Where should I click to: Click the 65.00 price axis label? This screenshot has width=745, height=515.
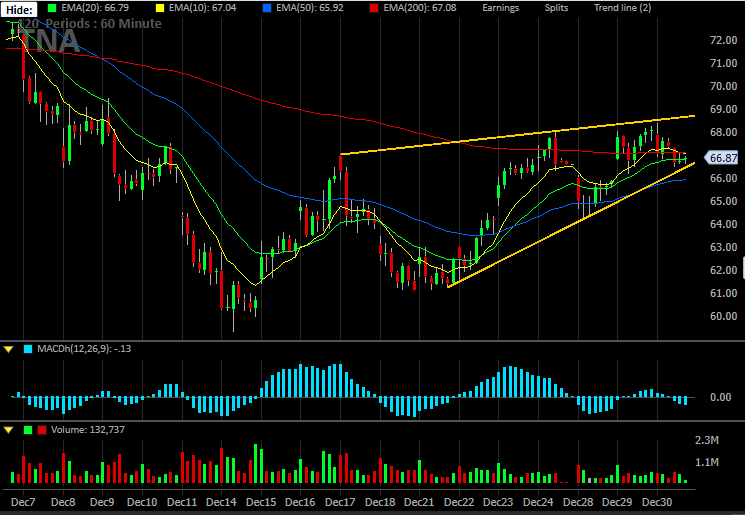pyautogui.click(x=724, y=201)
